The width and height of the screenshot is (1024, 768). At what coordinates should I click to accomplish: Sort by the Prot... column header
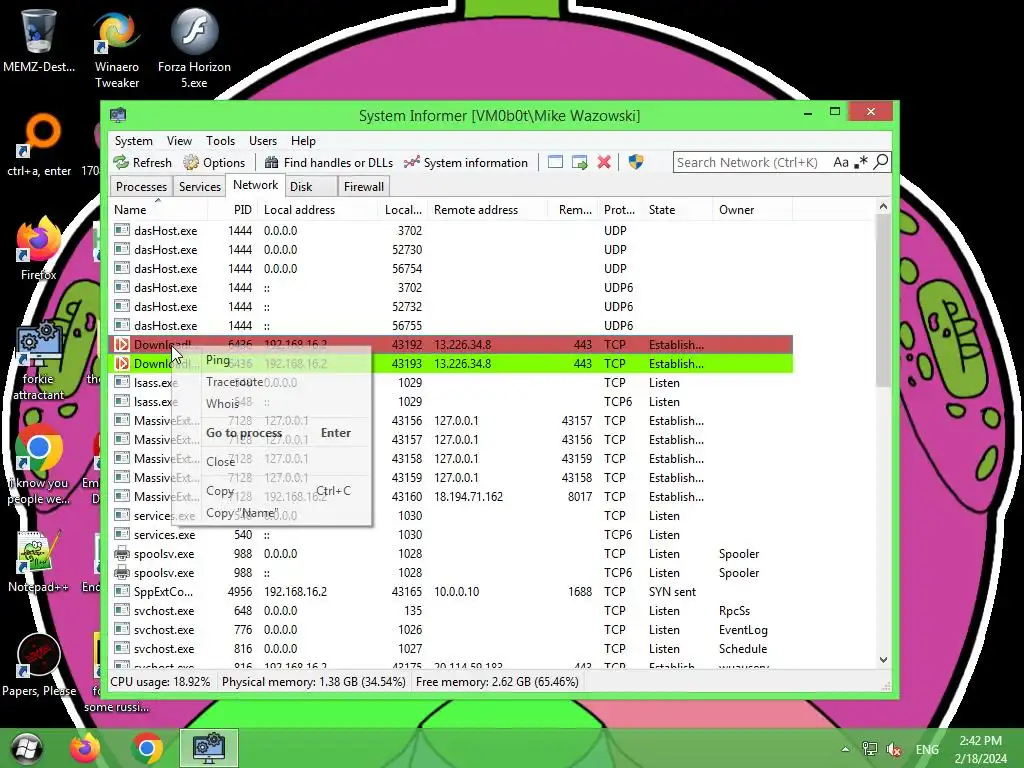point(619,210)
